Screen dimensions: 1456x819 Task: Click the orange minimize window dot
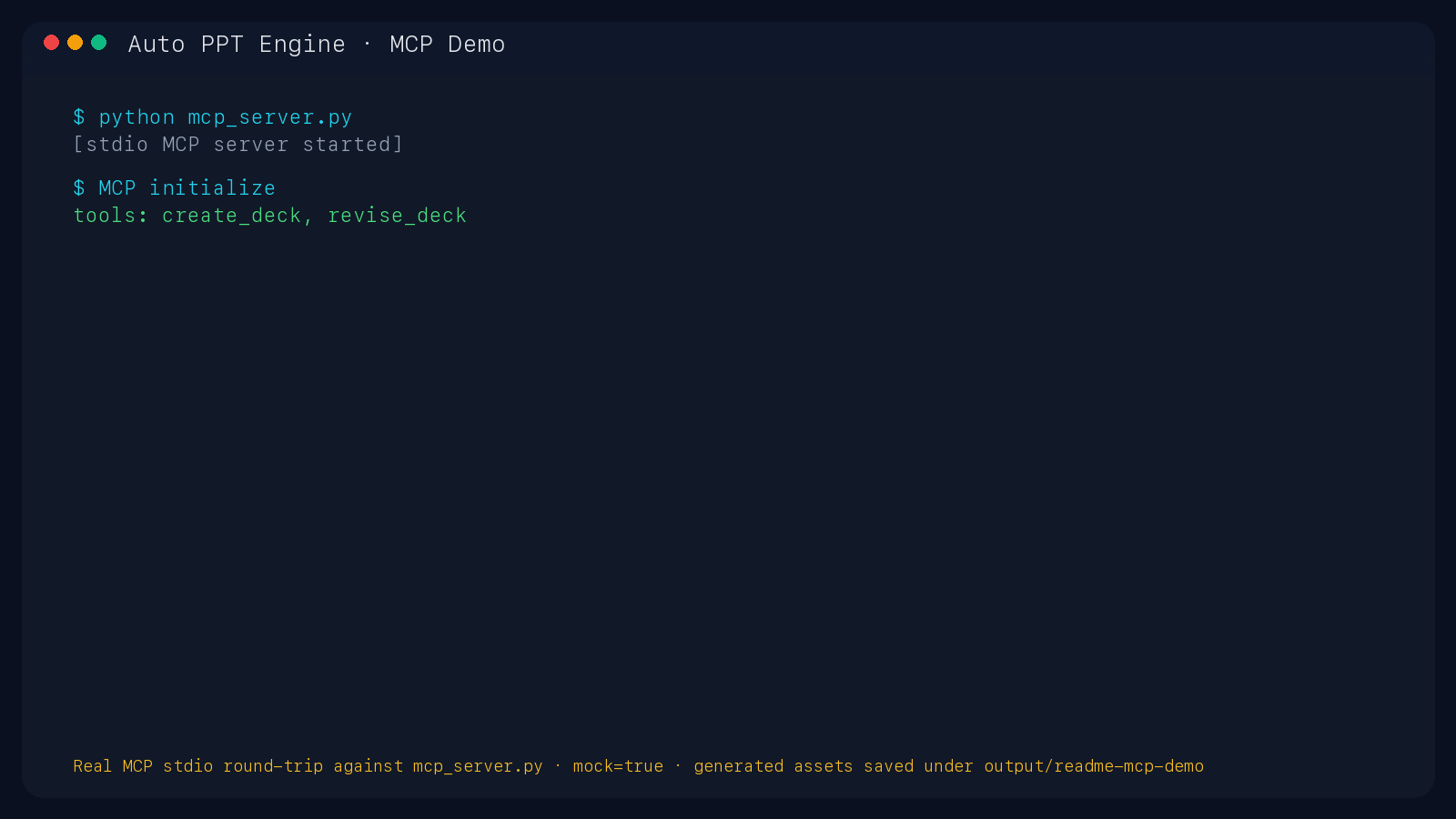(x=76, y=43)
